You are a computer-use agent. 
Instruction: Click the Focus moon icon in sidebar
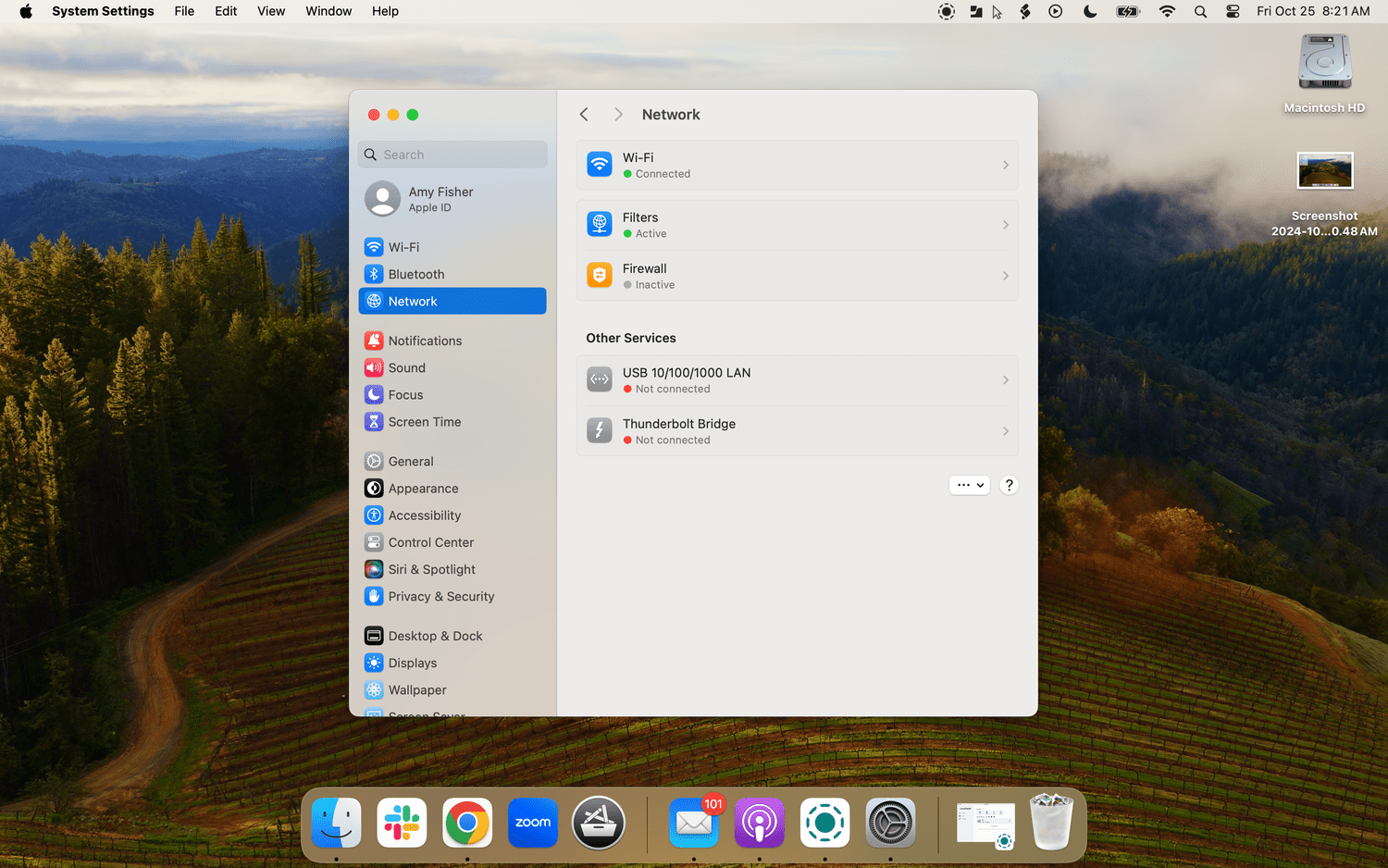coord(374,395)
